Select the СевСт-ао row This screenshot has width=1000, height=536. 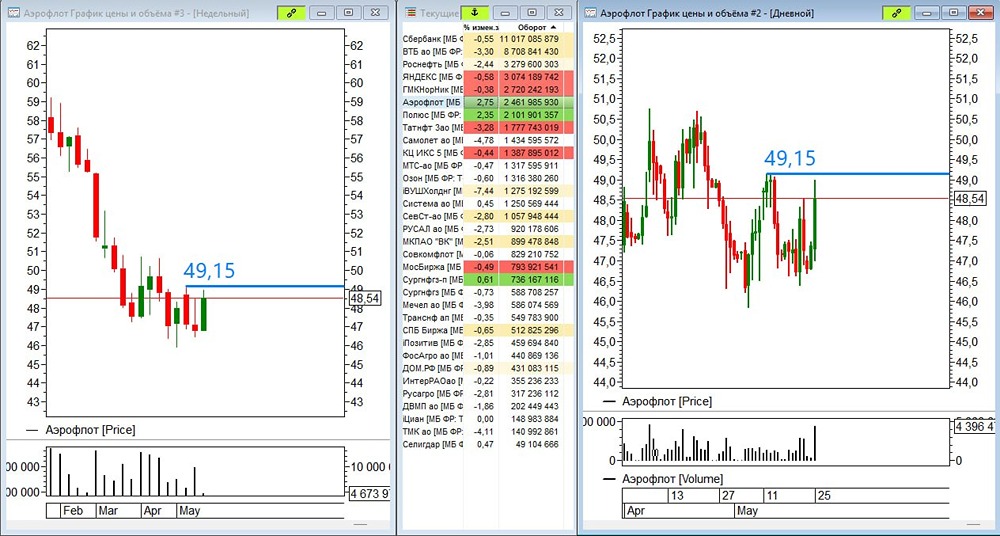[486, 216]
